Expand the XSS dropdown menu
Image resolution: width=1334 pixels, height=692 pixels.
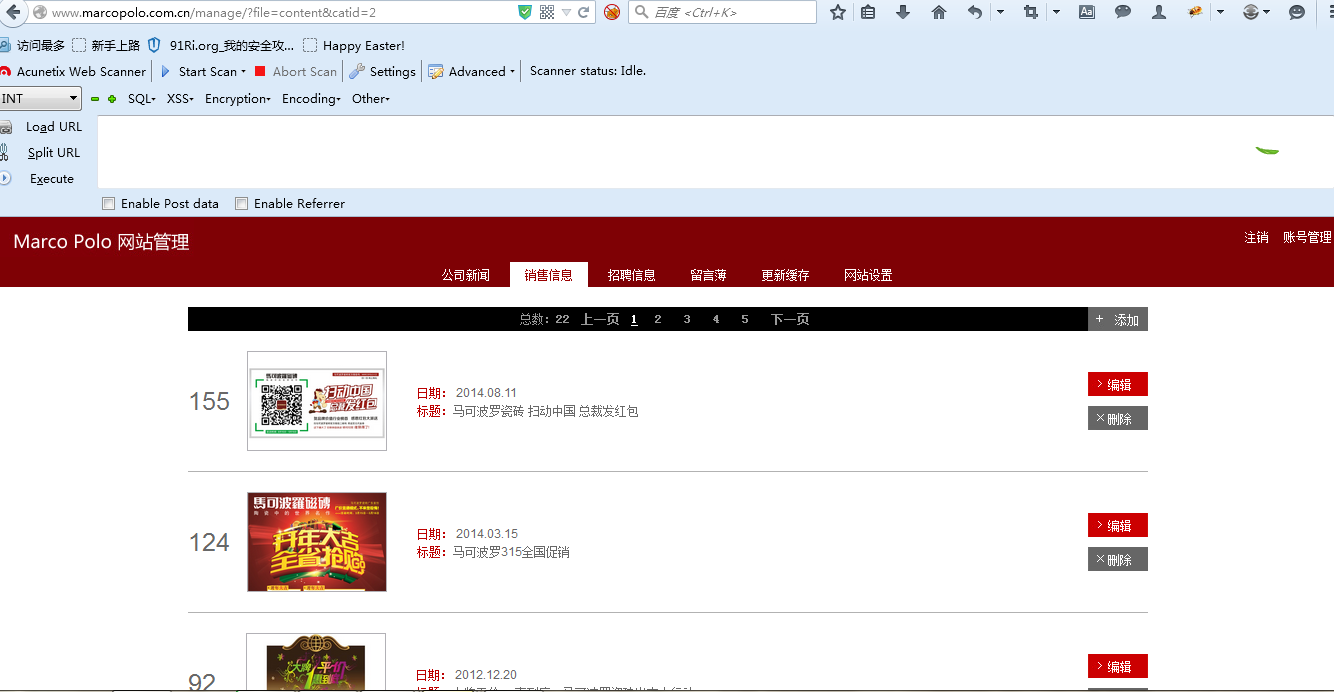click(180, 99)
